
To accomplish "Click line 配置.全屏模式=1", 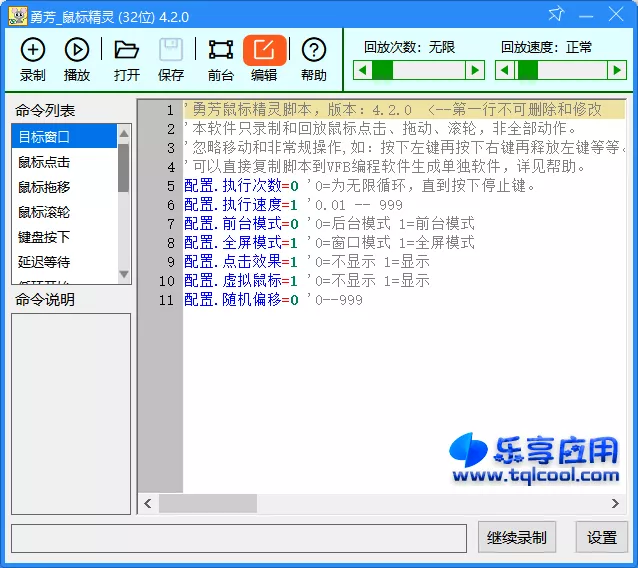I will pyautogui.click(x=241, y=243).
